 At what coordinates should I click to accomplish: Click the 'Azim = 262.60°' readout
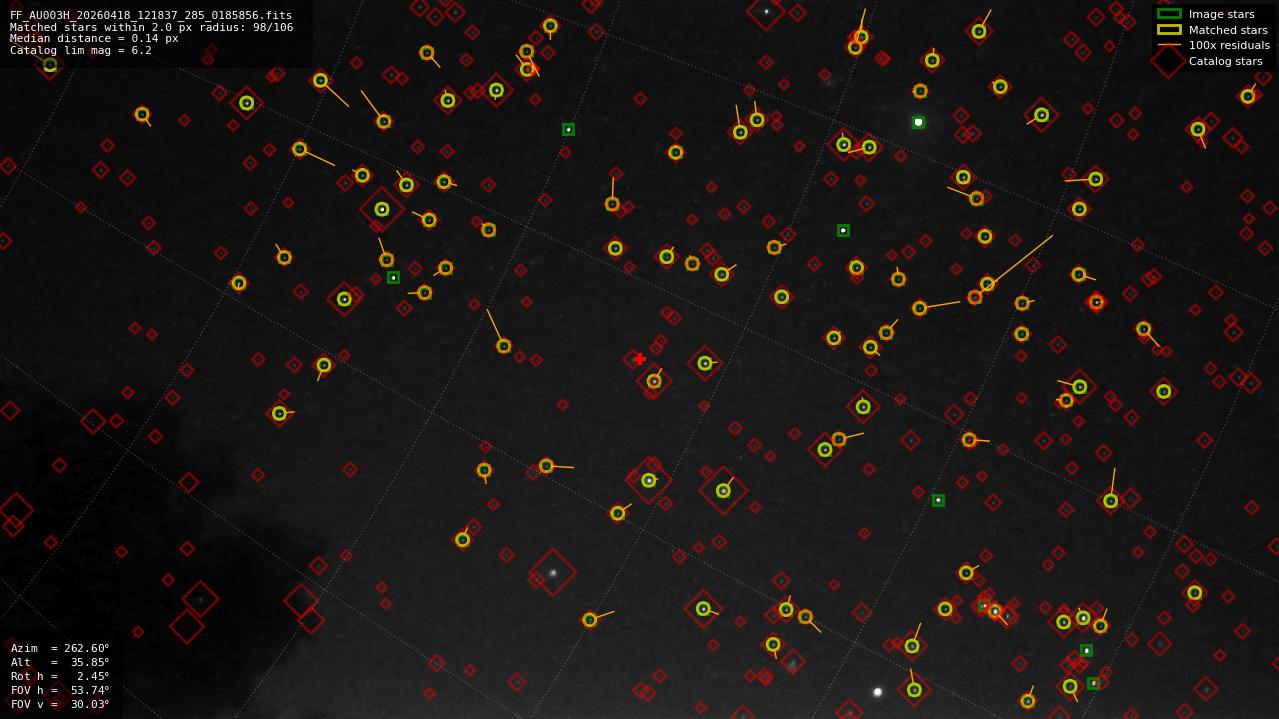click(x=60, y=648)
